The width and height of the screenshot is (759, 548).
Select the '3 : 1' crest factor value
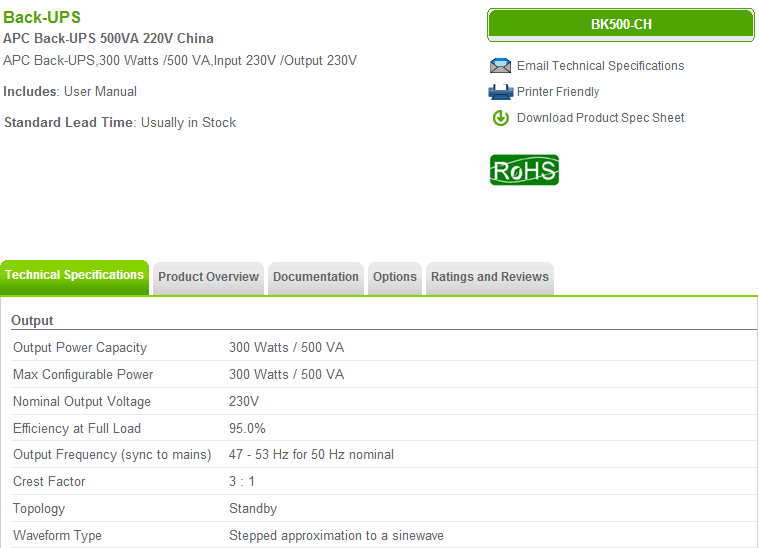click(x=242, y=482)
